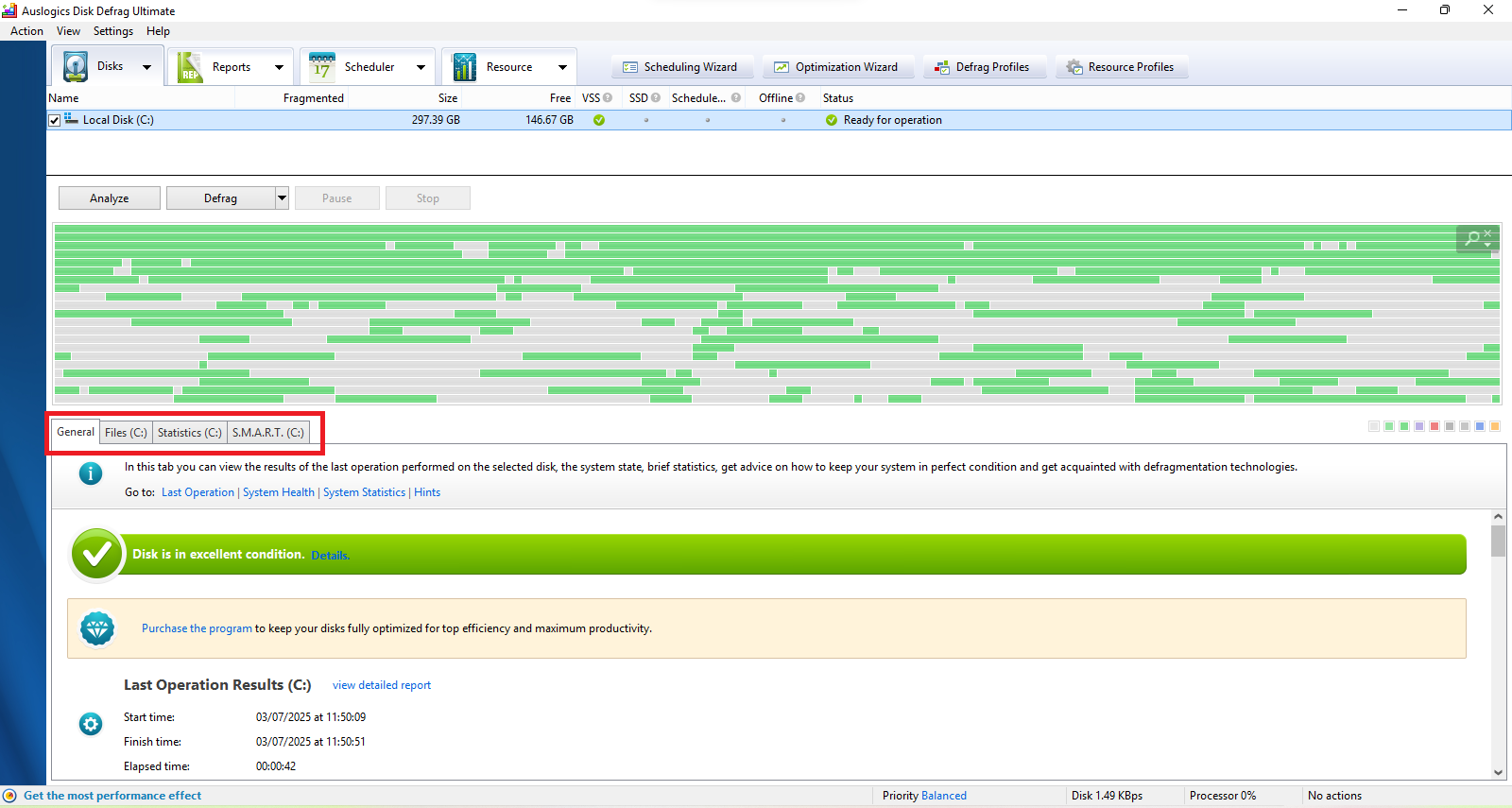This screenshot has width=1512, height=808.
Task: Launch the Scheduling Wizard
Action: (682, 67)
